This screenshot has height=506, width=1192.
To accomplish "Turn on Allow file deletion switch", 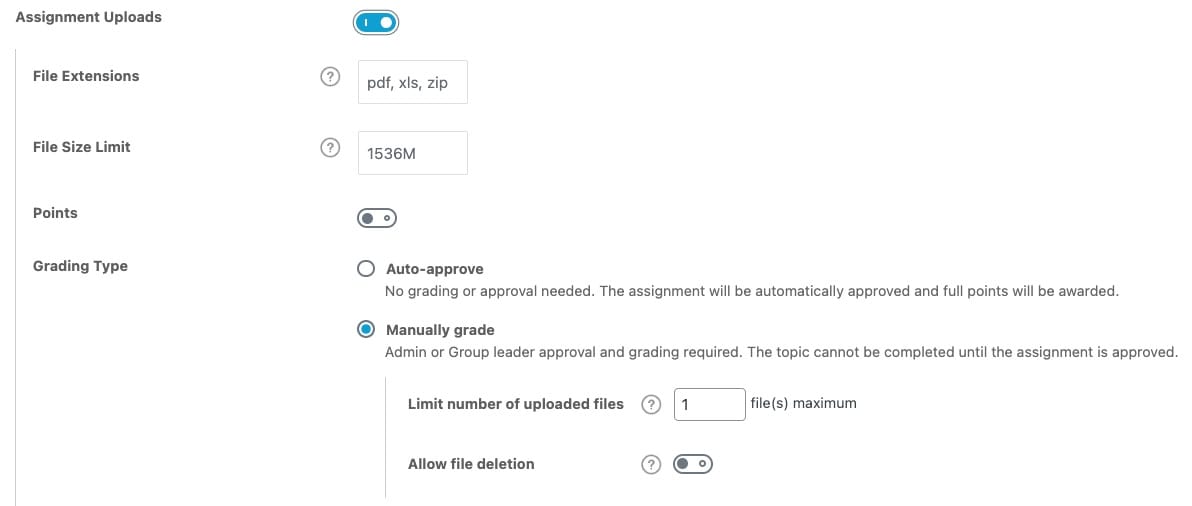I will click(x=693, y=463).
